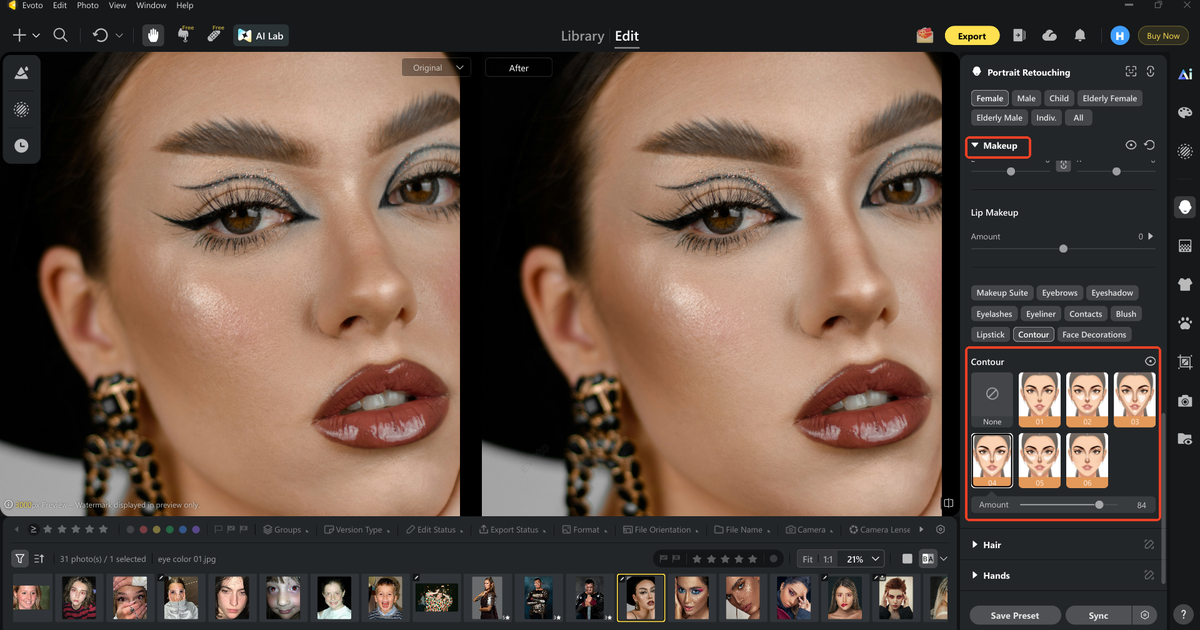This screenshot has height=630, width=1200.
Task: Select the None contour option
Action: click(x=992, y=400)
